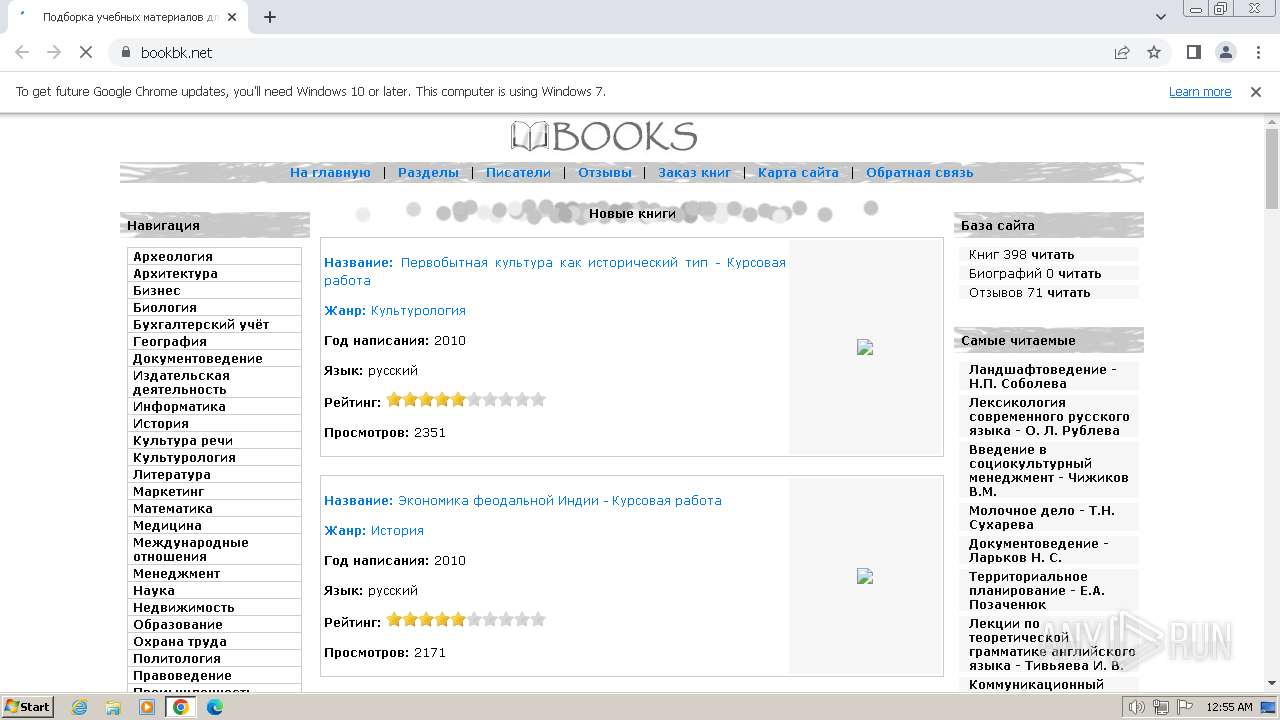Open Лексикология современного русского языка book
The width and height of the screenshot is (1280, 720).
pyautogui.click(x=1049, y=416)
